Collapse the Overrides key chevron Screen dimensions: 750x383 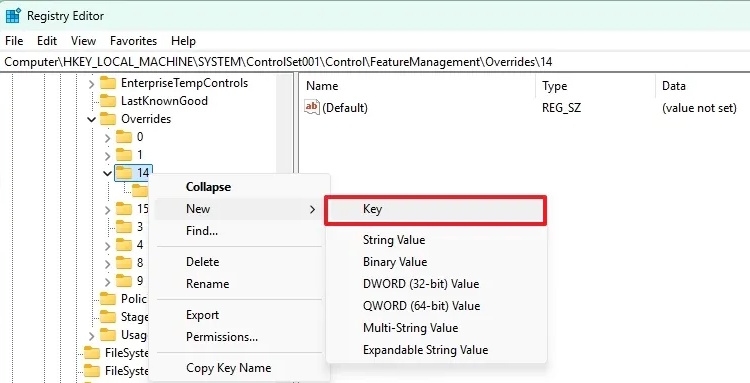pos(91,119)
